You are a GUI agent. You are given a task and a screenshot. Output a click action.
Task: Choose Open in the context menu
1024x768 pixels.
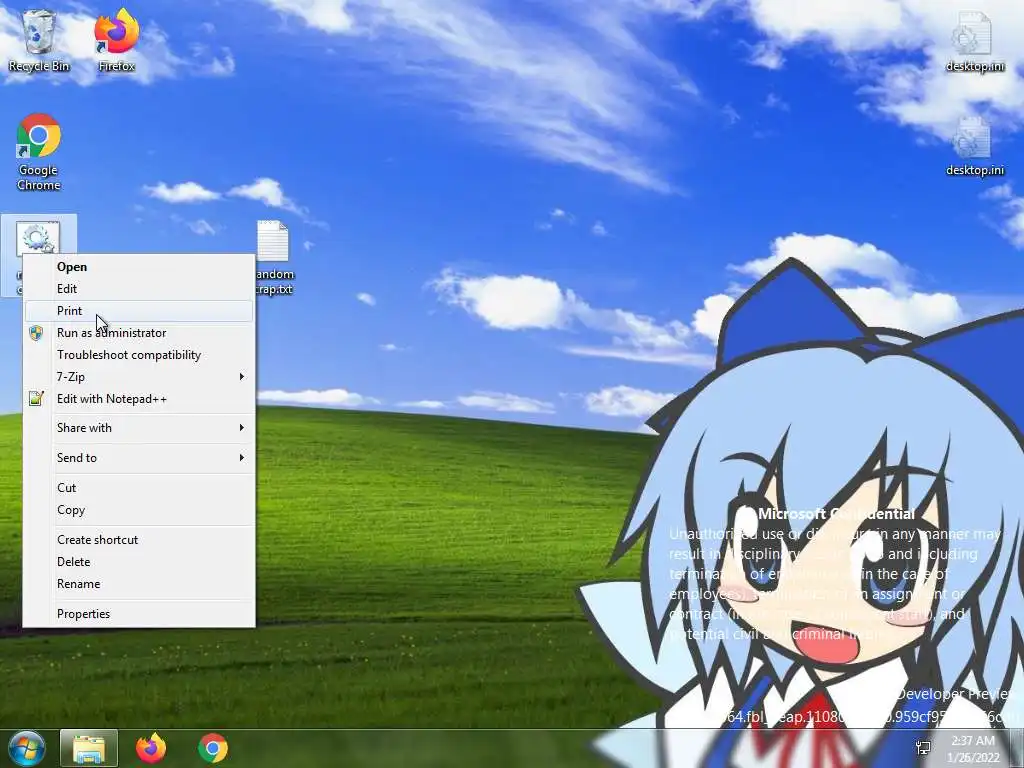coord(138,266)
